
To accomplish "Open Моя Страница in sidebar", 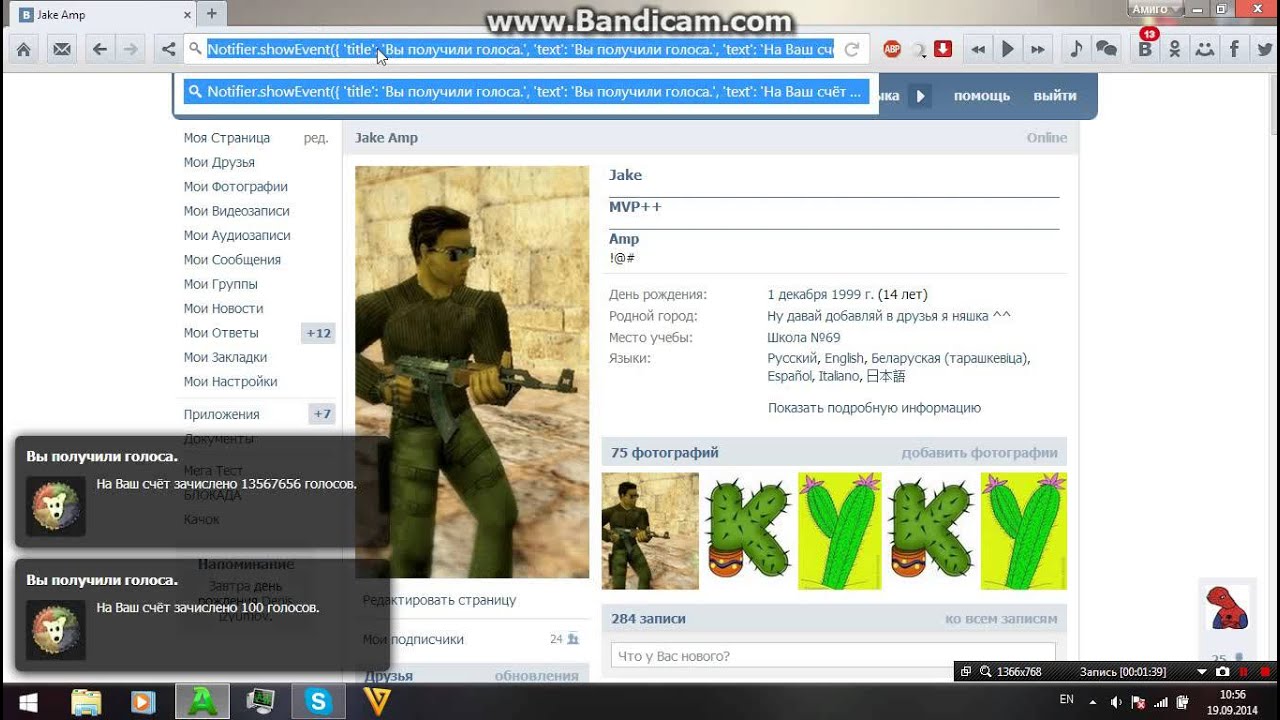I will point(227,138).
